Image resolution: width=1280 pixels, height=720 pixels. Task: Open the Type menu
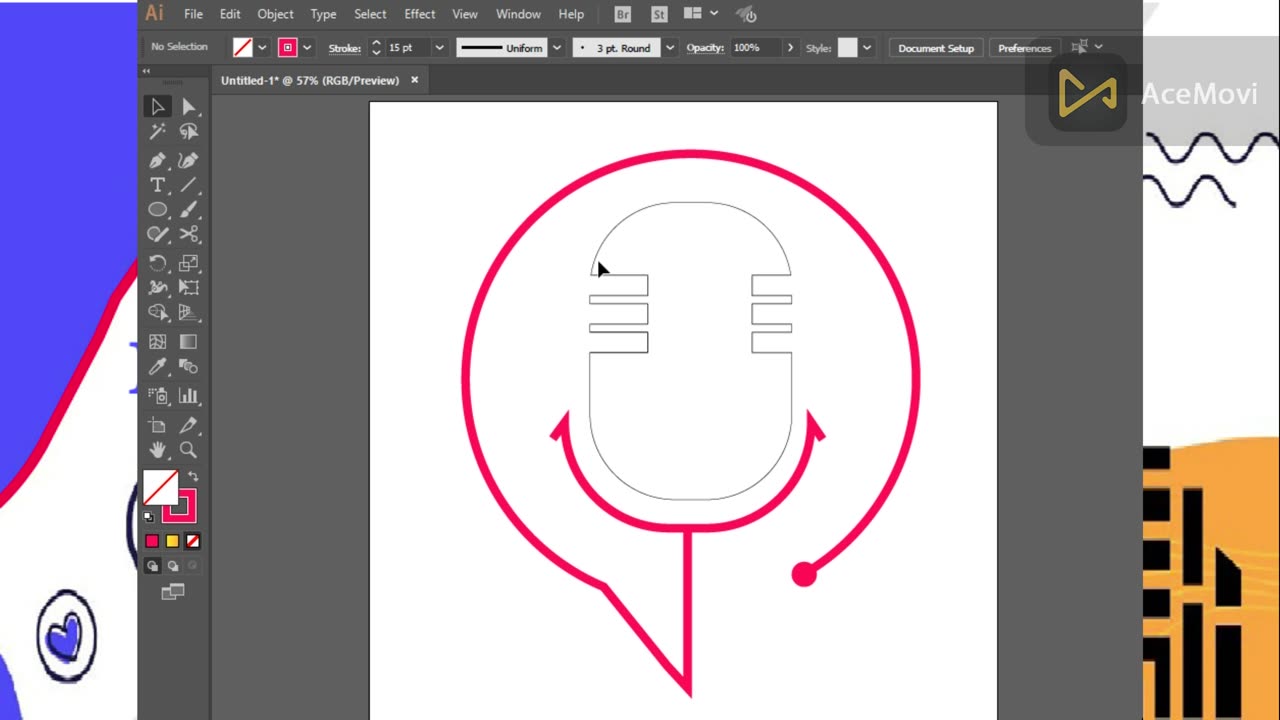pos(323,14)
